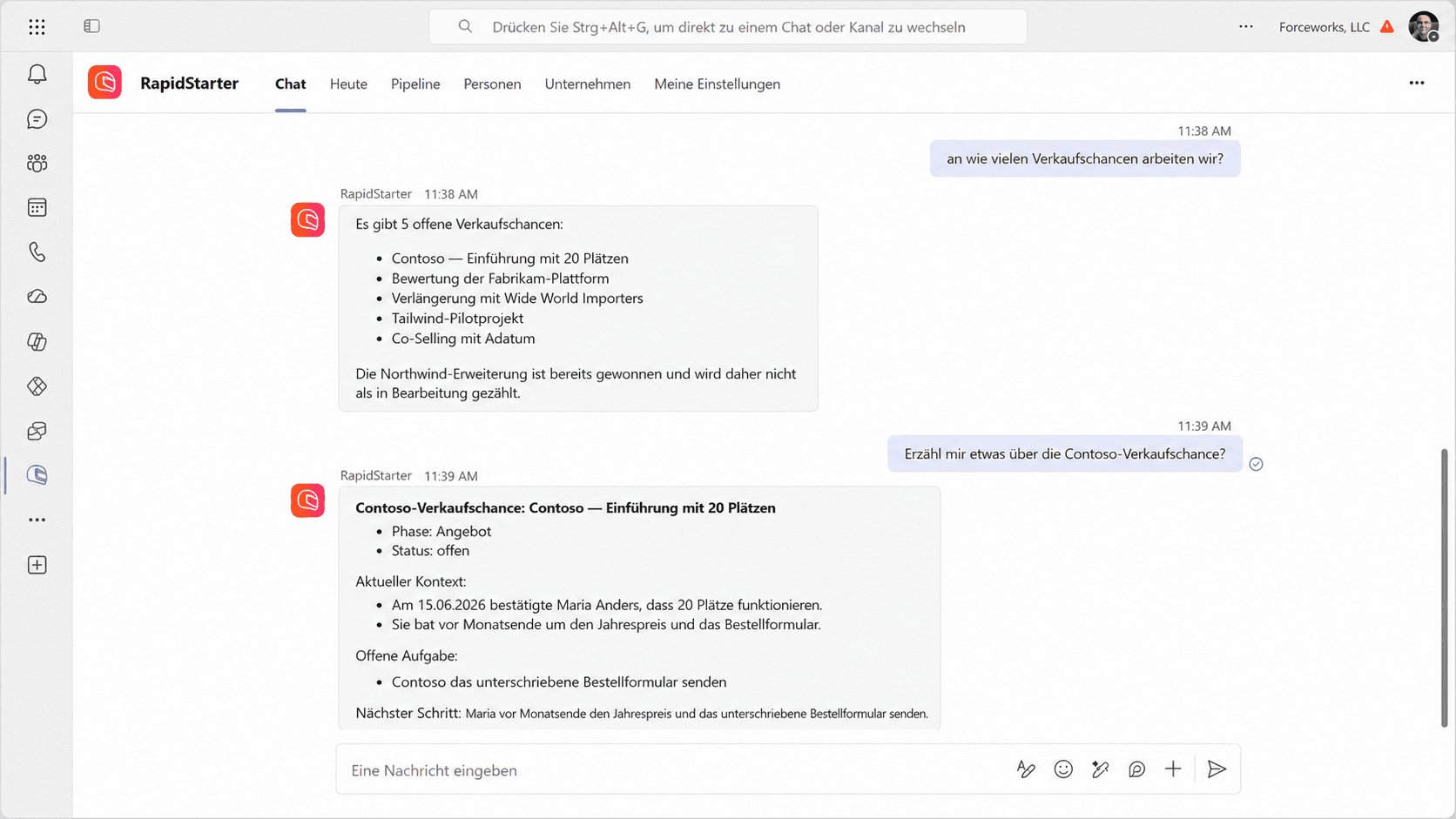1456x819 pixels.
Task: Open the cube app icon in rail
Action: click(37, 431)
